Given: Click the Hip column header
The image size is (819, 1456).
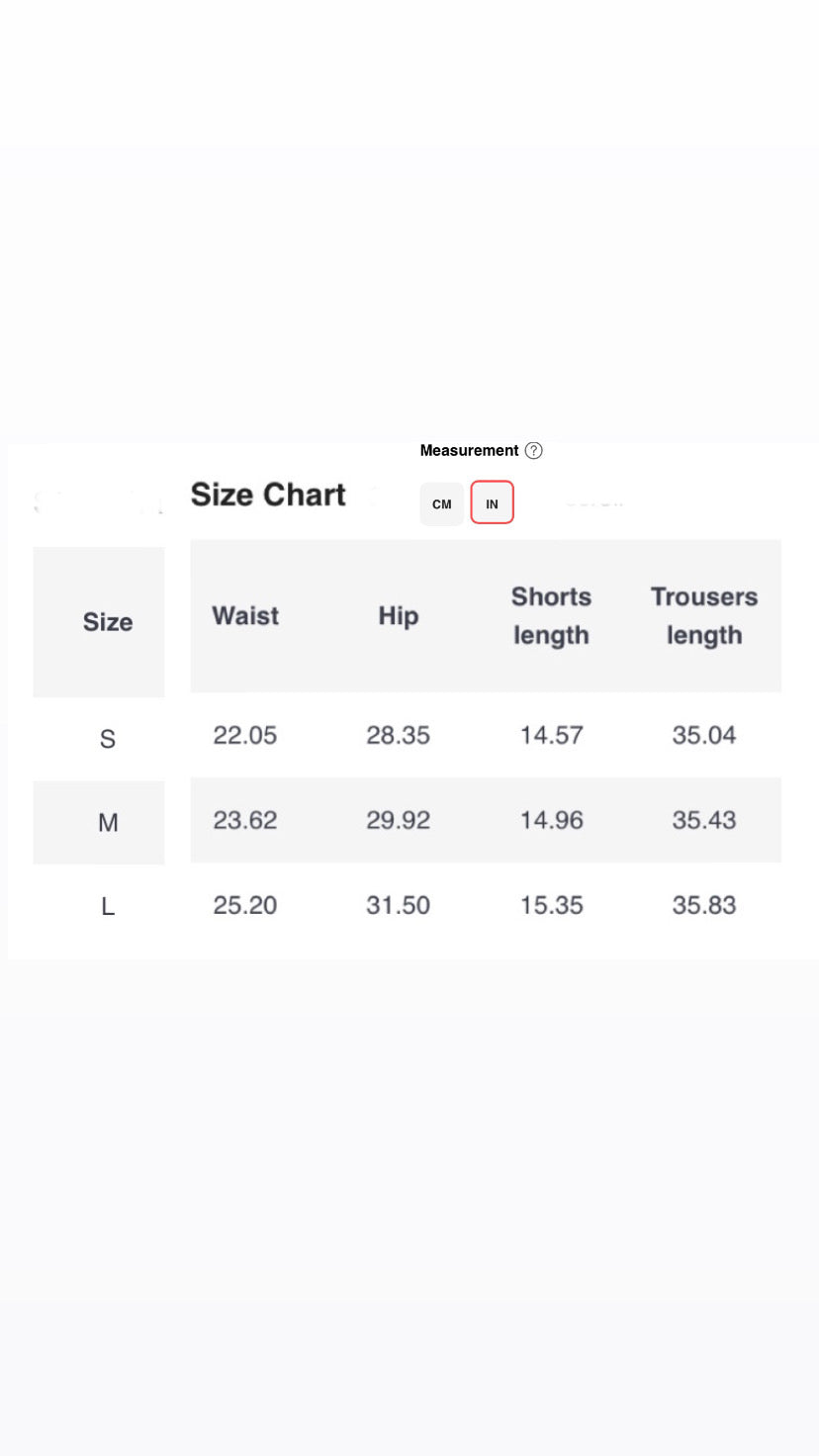Looking at the screenshot, I should (x=399, y=616).
